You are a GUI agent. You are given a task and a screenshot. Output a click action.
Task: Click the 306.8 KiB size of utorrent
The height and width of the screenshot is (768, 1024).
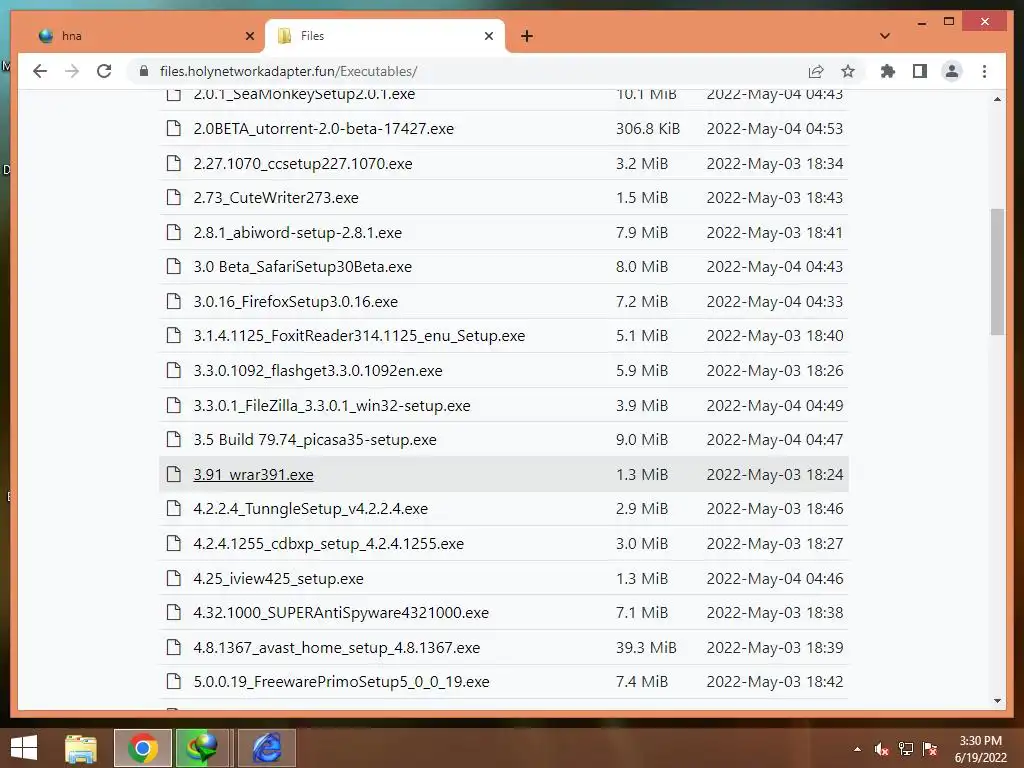648,129
